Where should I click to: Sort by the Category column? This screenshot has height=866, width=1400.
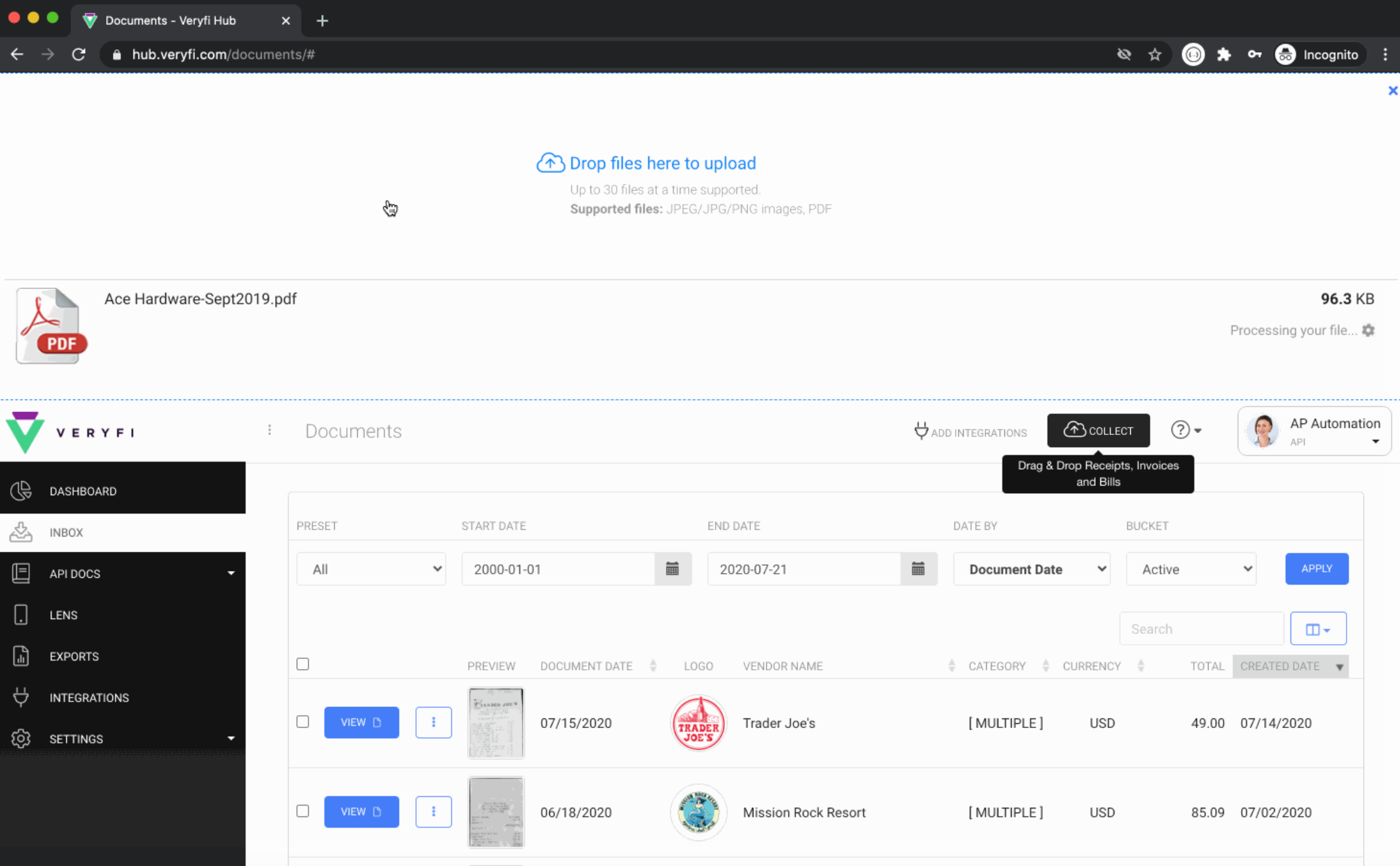click(x=1008, y=666)
